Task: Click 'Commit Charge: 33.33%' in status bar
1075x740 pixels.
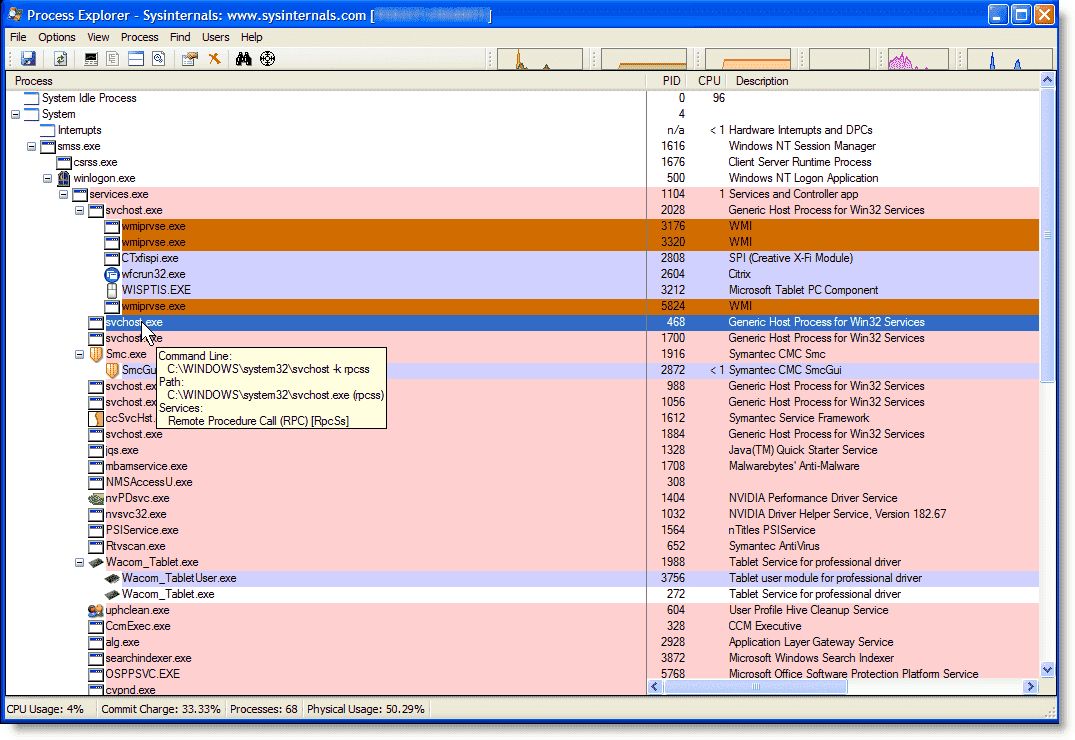Action: coord(161,709)
